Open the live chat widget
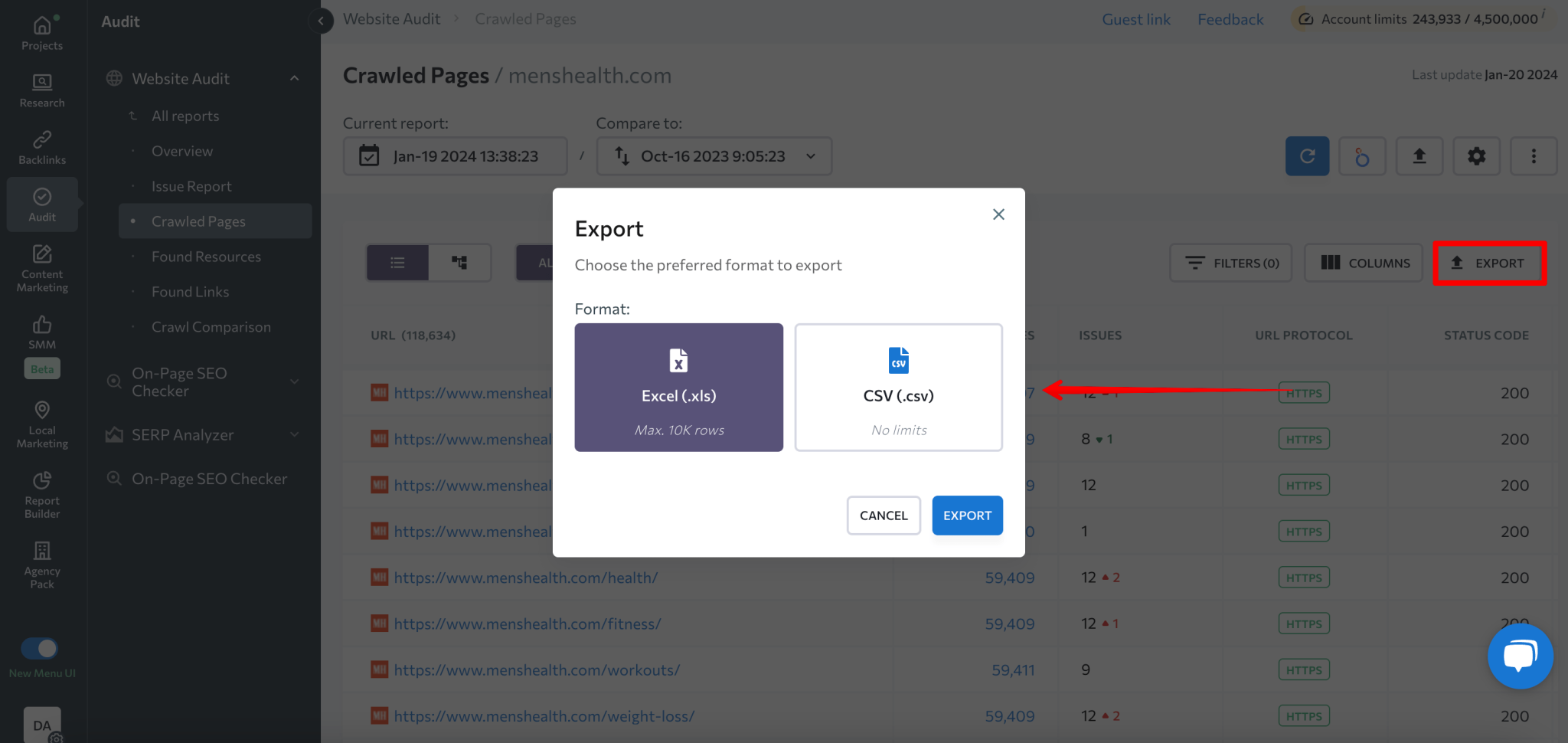 tap(1520, 656)
